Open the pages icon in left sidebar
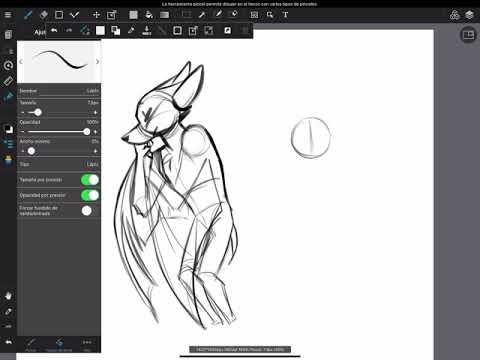480x360 pixels. [x=8, y=34]
